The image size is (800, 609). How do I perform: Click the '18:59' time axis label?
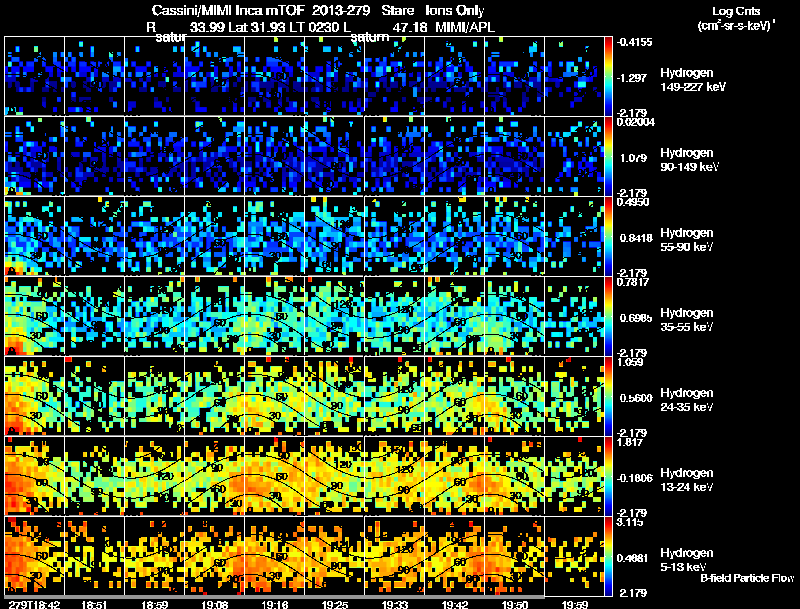[155, 605]
